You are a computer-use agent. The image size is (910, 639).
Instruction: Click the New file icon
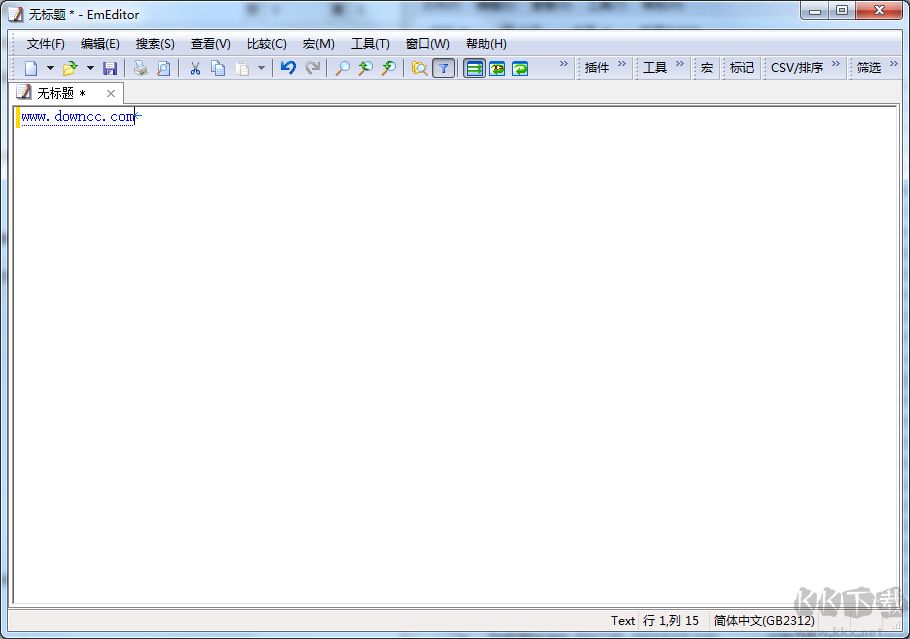[31, 68]
